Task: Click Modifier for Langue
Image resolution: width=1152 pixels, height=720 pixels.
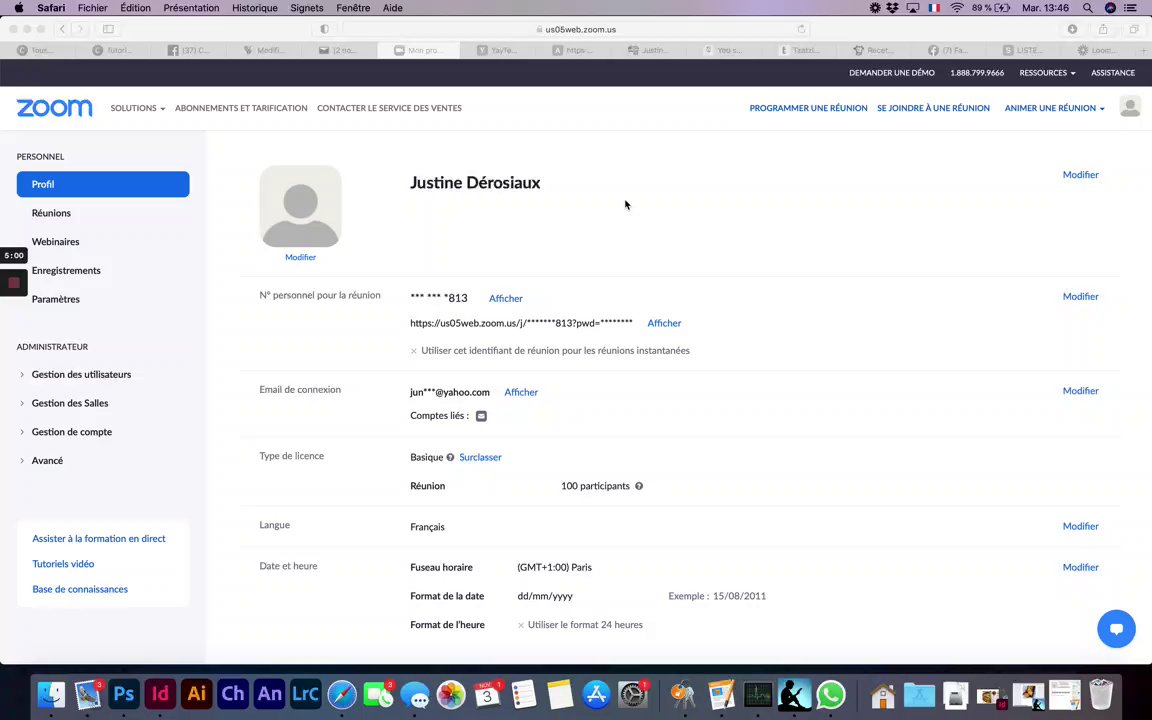Action: coord(1081,526)
